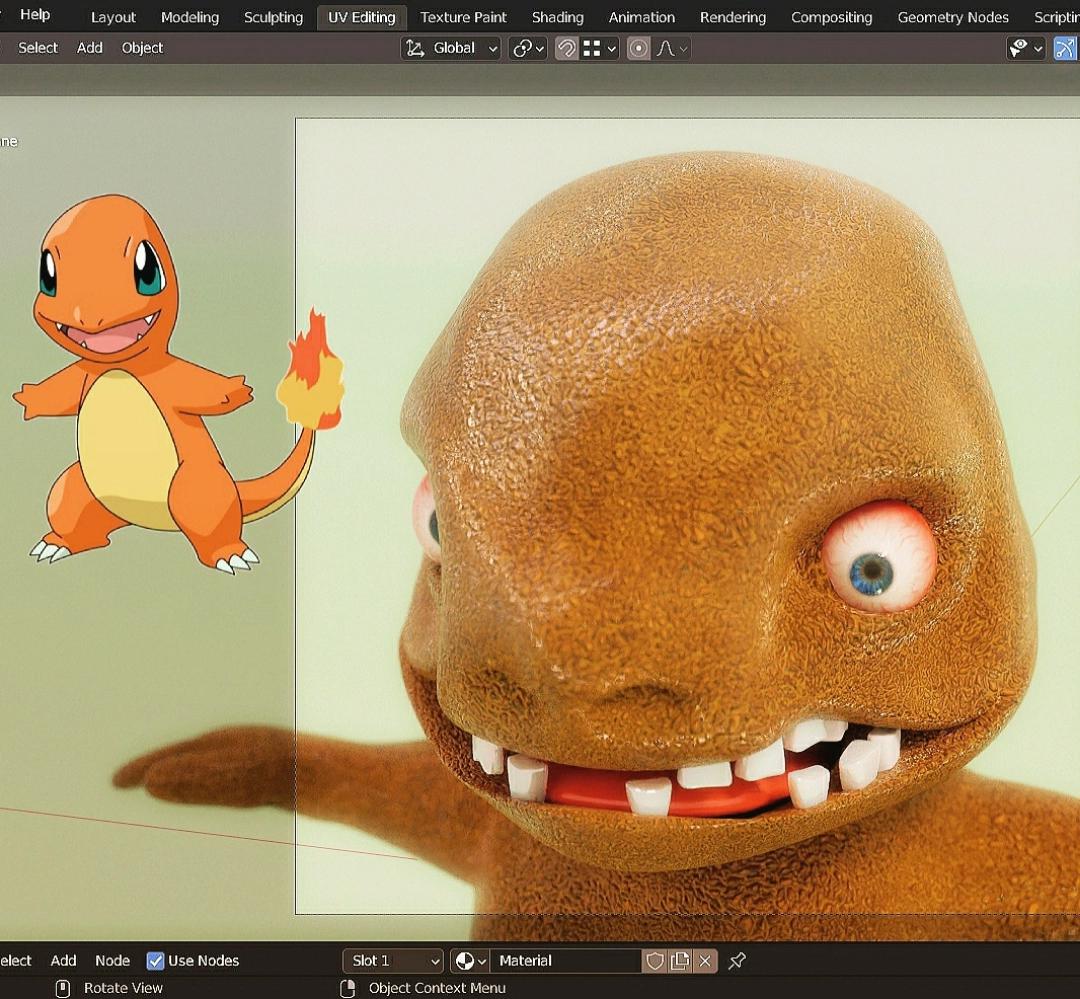Open the Shading workspace tab
Screen dimensions: 1080x999
point(557,17)
